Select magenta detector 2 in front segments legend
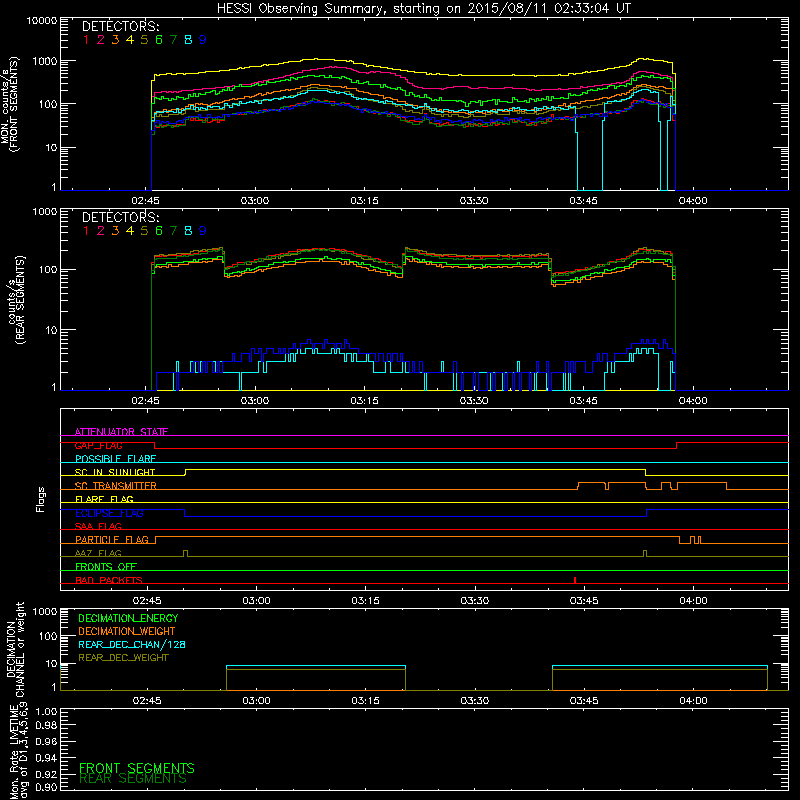This screenshot has height=800, width=800. (x=101, y=40)
